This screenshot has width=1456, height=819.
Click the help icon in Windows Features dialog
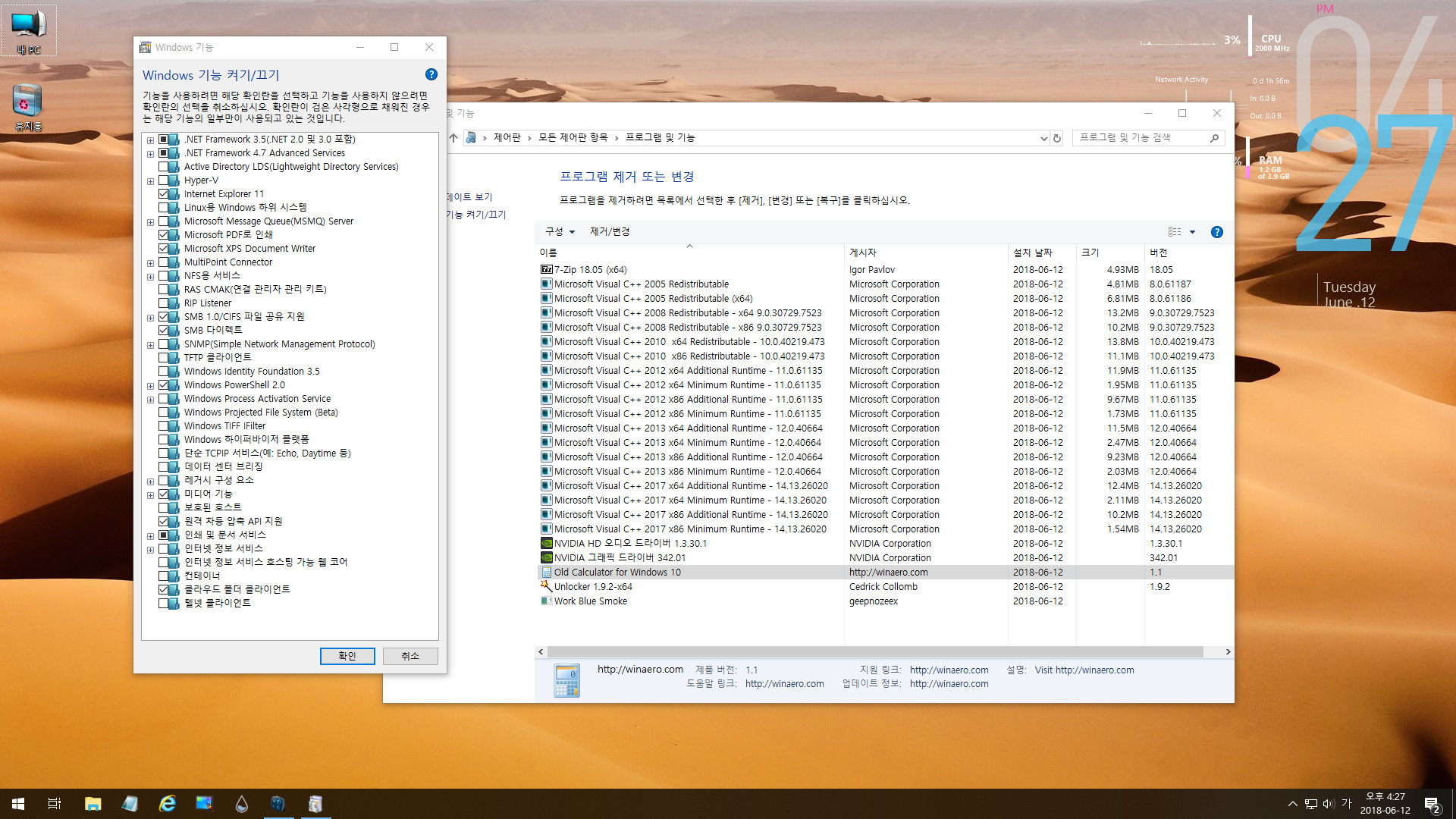point(431,74)
